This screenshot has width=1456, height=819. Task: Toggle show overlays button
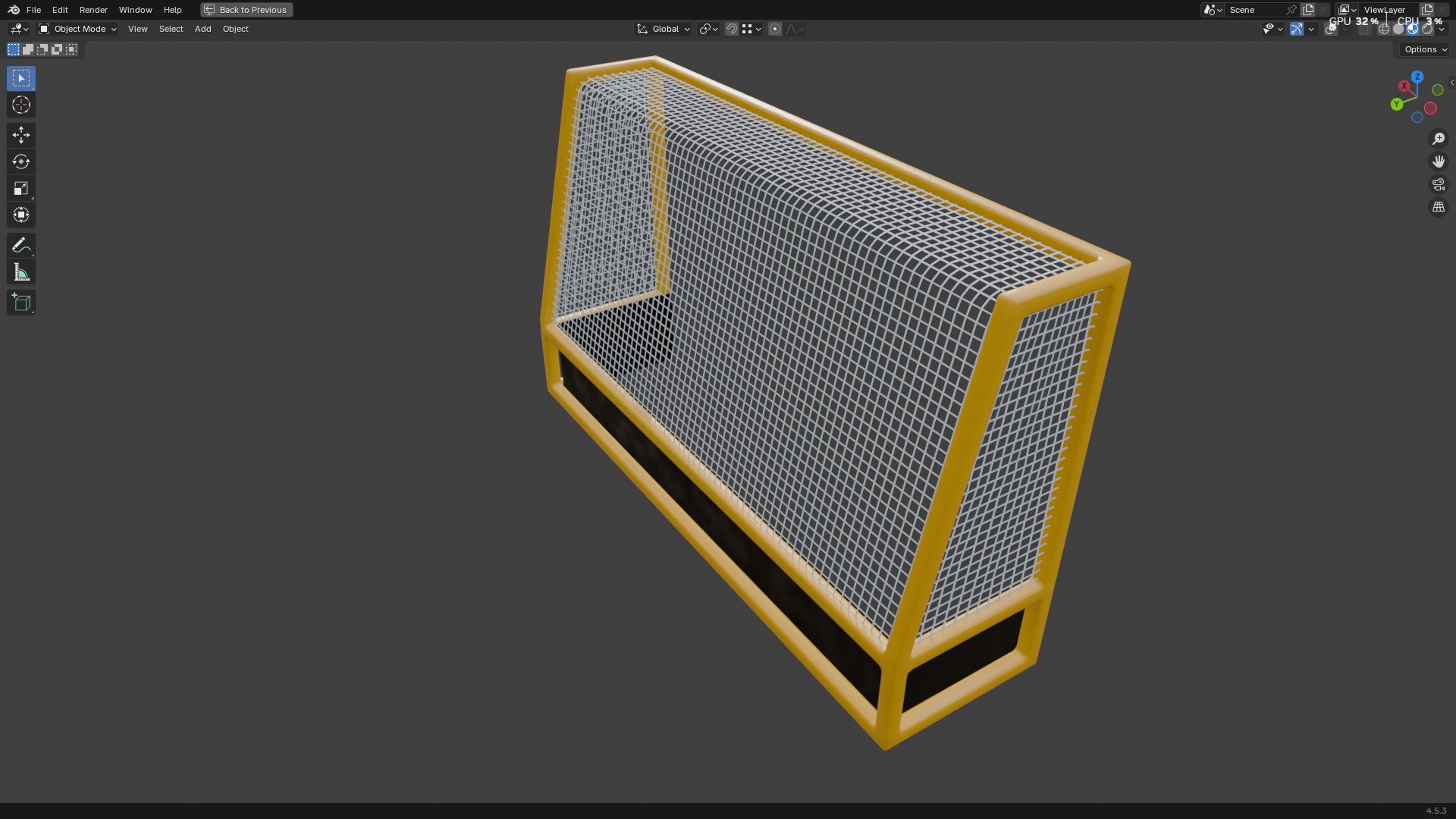[1331, 29]
